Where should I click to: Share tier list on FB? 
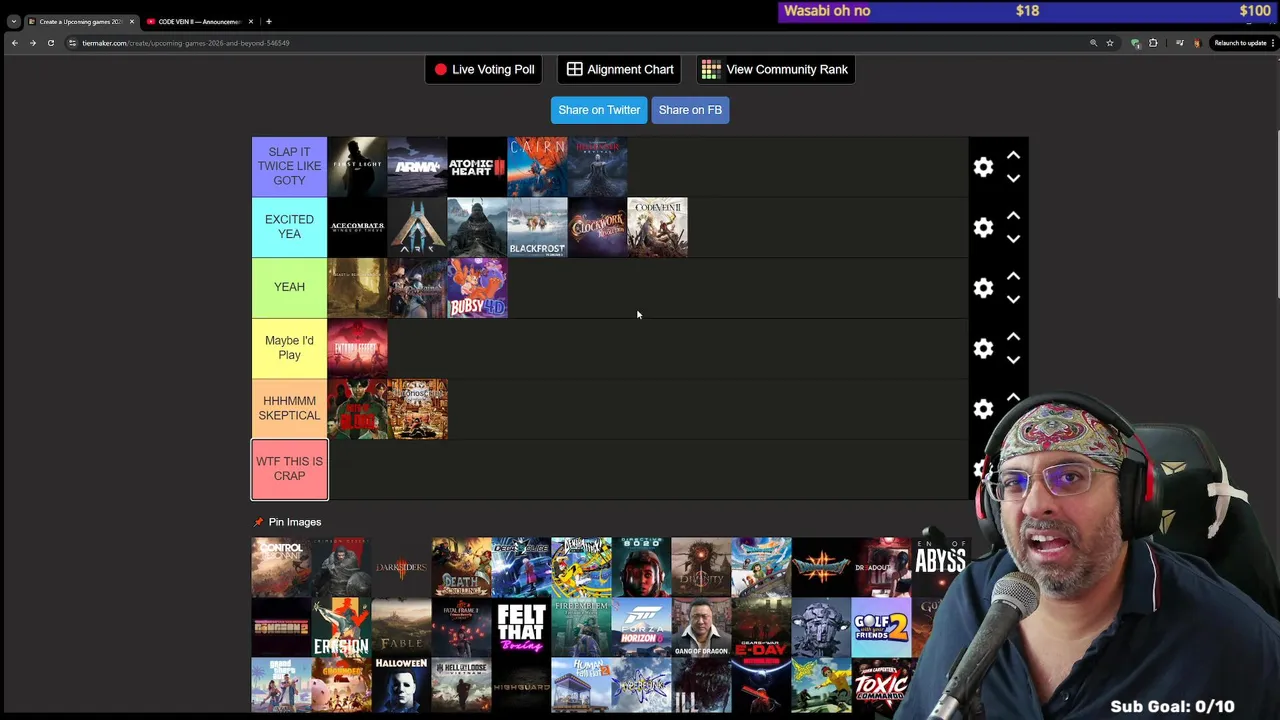pyautogui.click(x=690, y=110)
